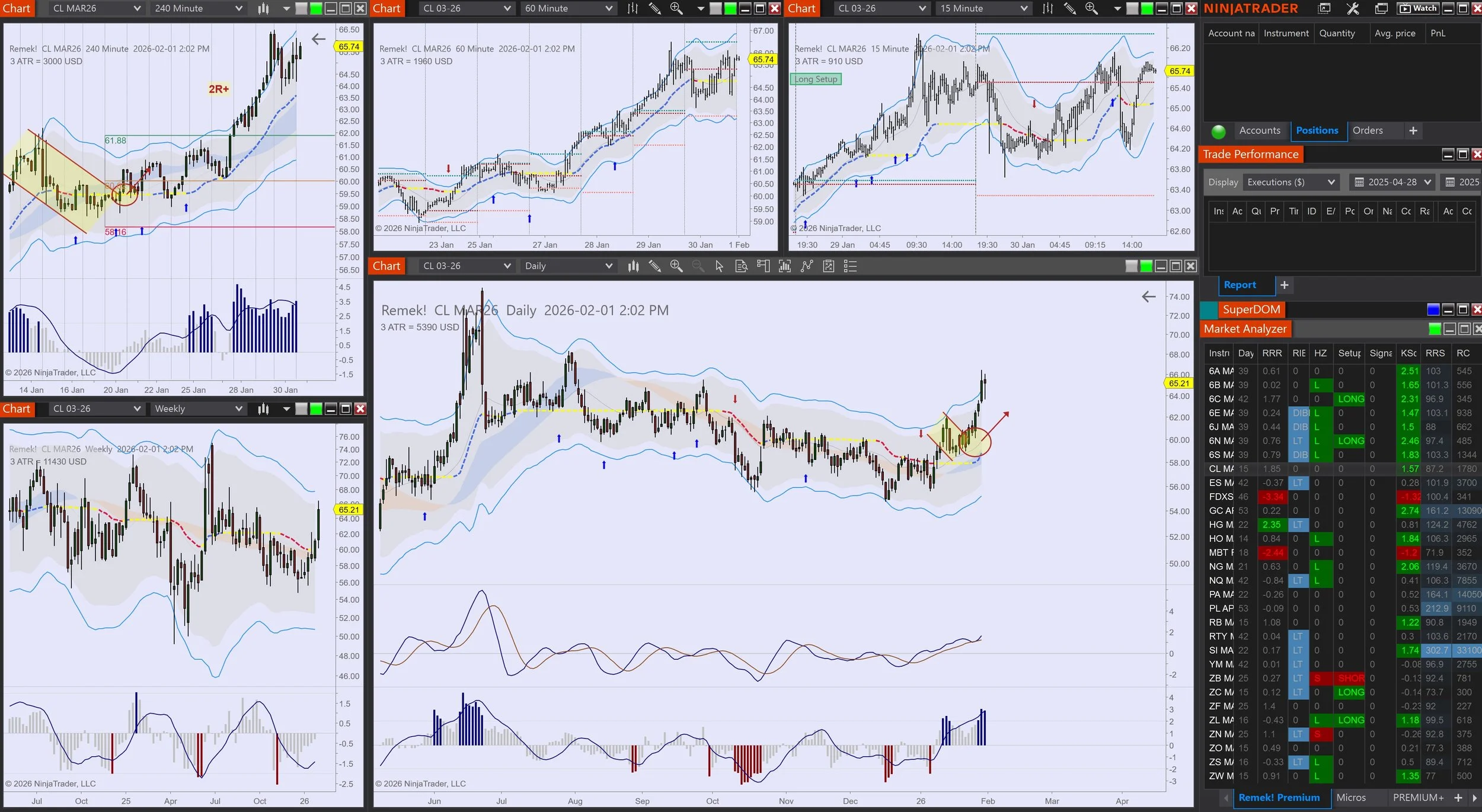
Task: Toggle gray interval link on 60 Minute chart
Action: click(x=716, y=8)
